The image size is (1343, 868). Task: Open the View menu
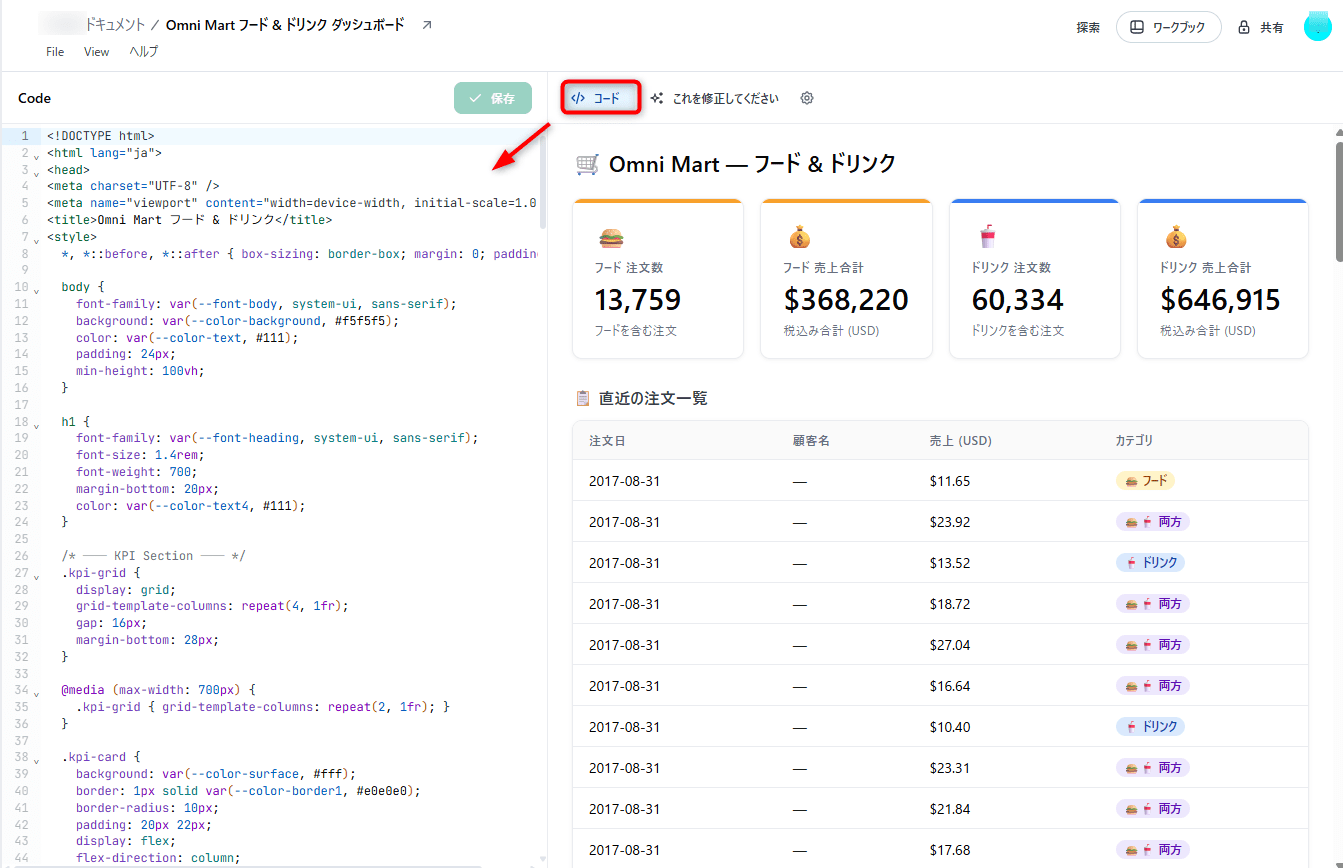pos(97,52)
